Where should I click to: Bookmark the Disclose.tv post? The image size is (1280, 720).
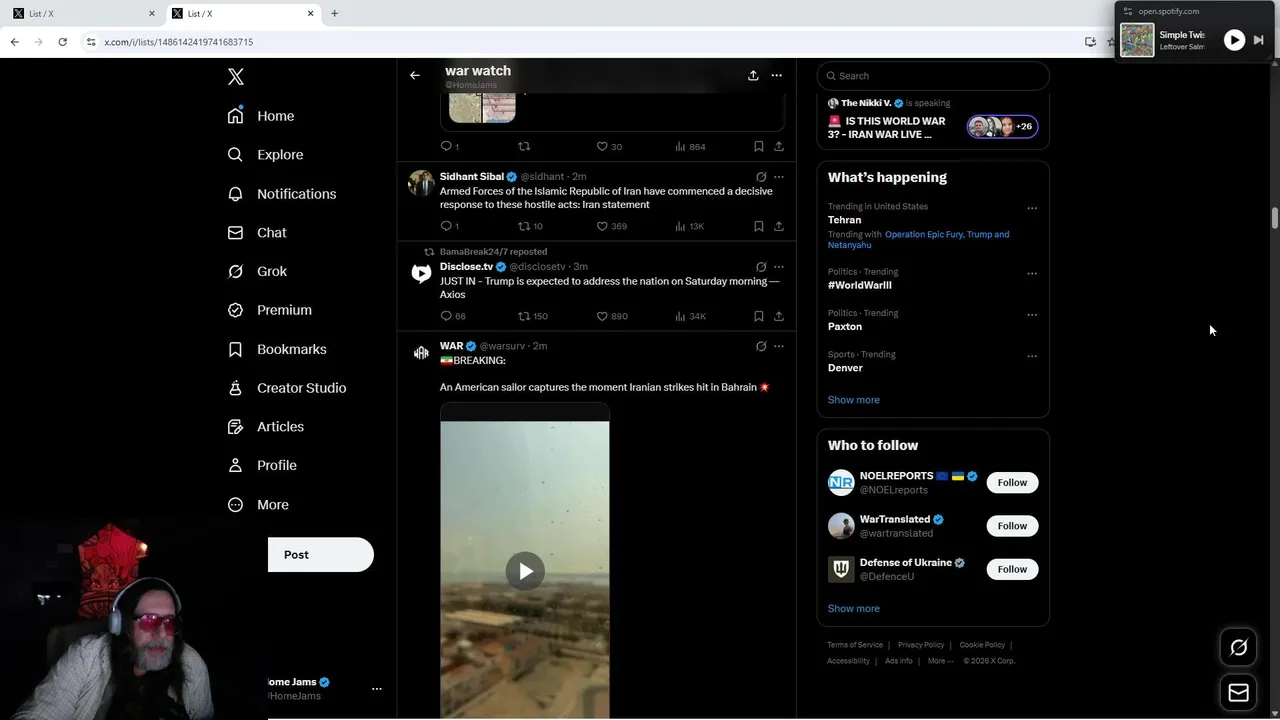(758, 316)
